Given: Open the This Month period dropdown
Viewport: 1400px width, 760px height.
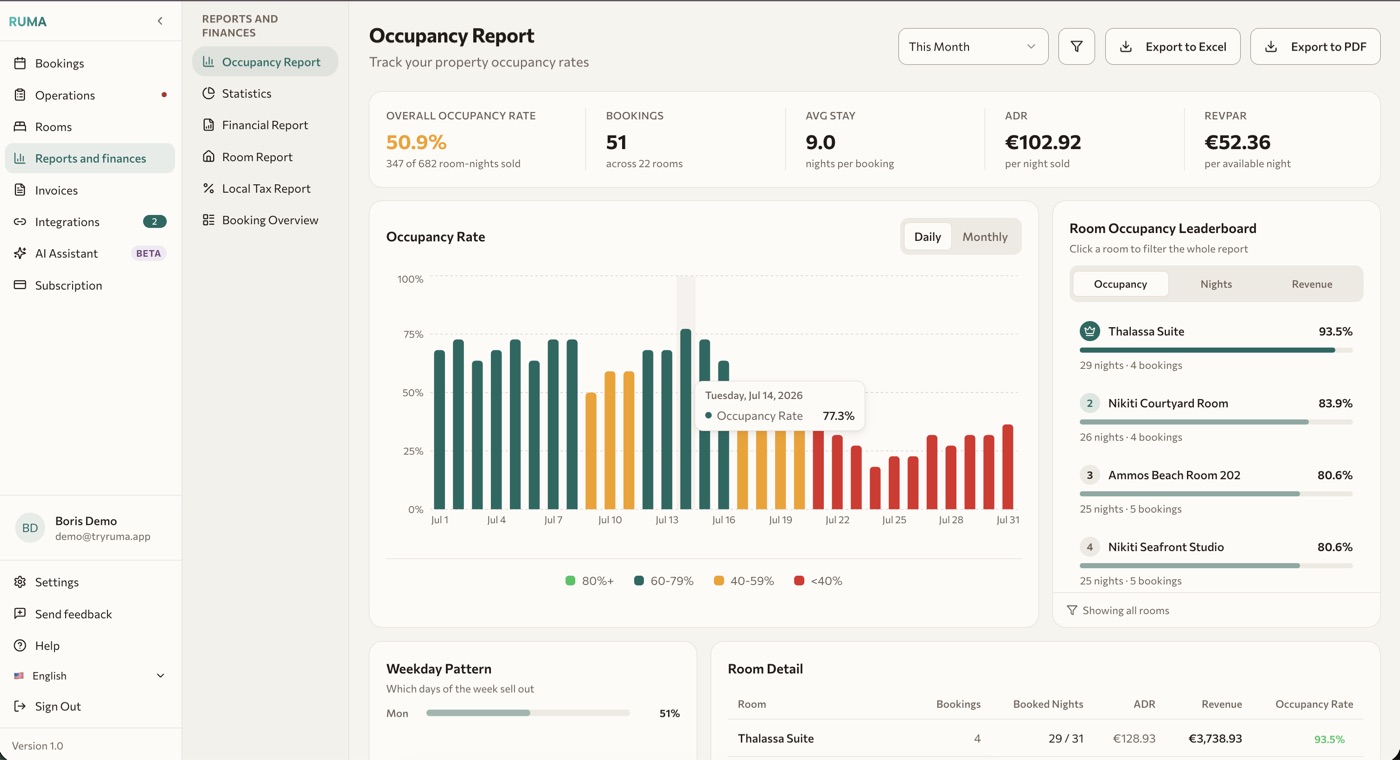Looking at the screenshot, I should click(x=973, y=47).
